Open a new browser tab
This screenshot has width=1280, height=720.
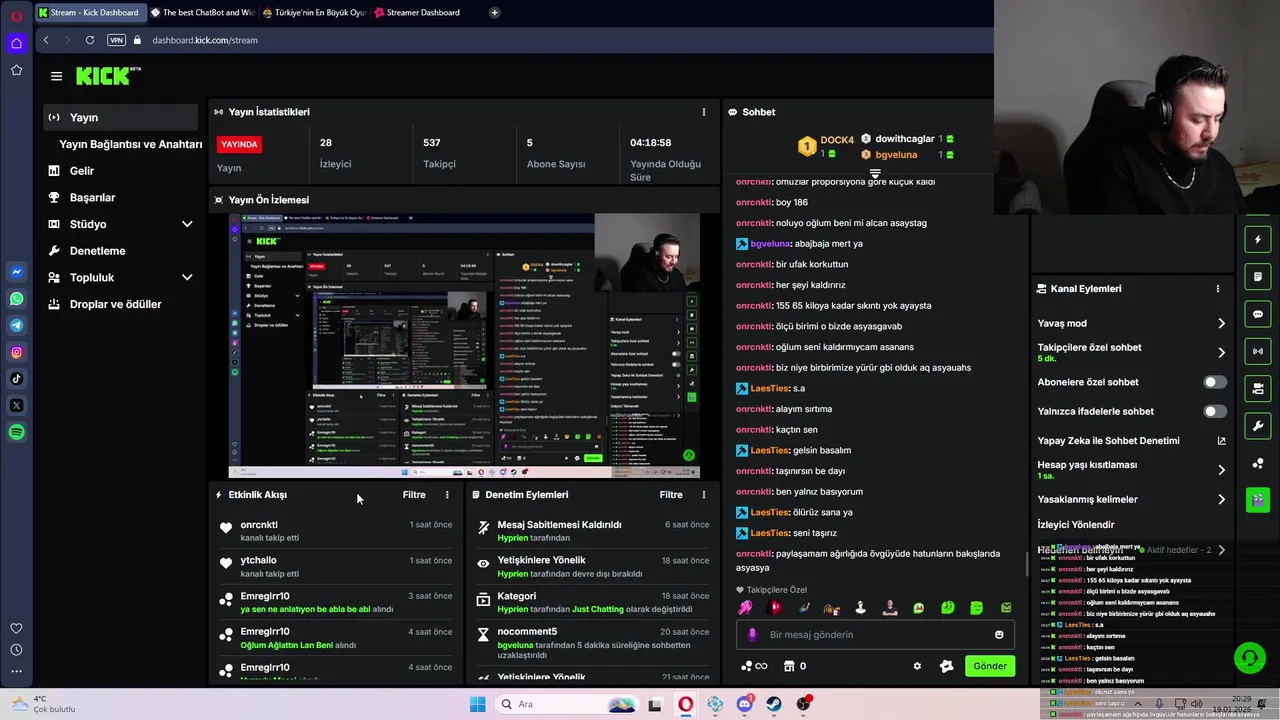(x=494, y=12)
